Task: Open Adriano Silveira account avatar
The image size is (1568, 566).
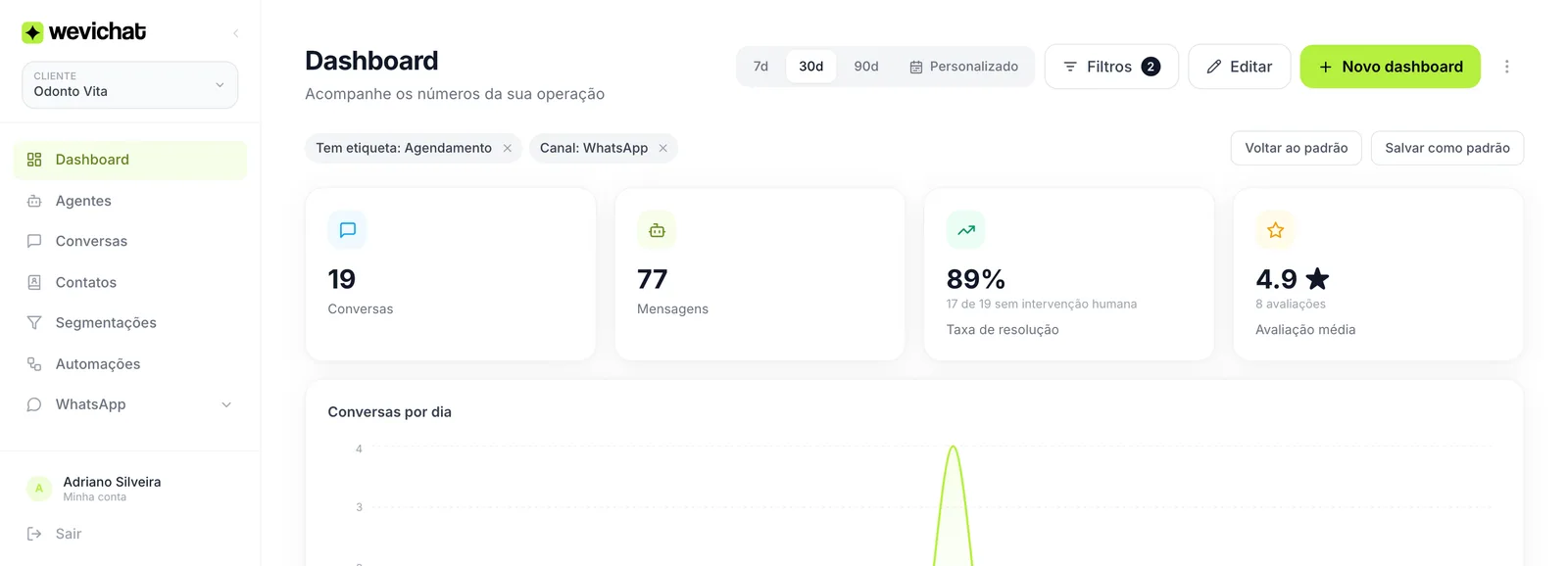Action: tap(39, 489)
